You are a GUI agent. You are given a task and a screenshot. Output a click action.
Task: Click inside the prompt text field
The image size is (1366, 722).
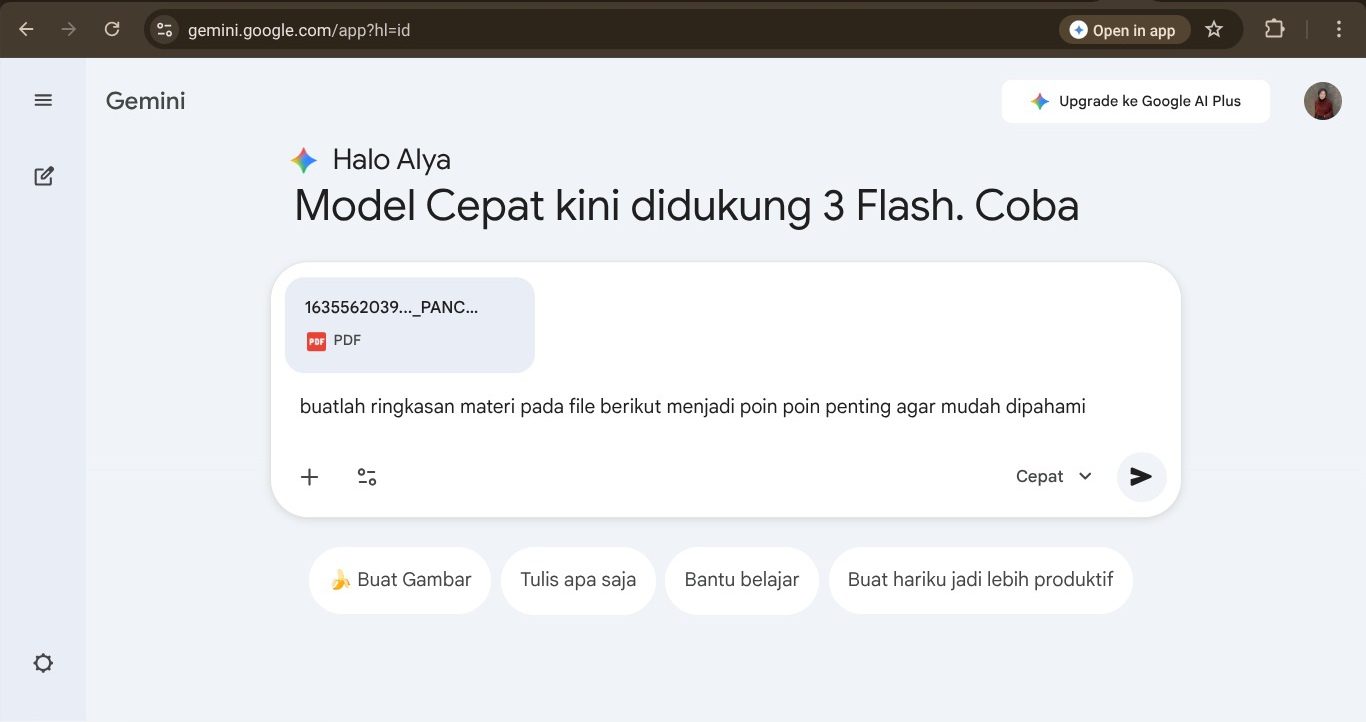(691, 406)
